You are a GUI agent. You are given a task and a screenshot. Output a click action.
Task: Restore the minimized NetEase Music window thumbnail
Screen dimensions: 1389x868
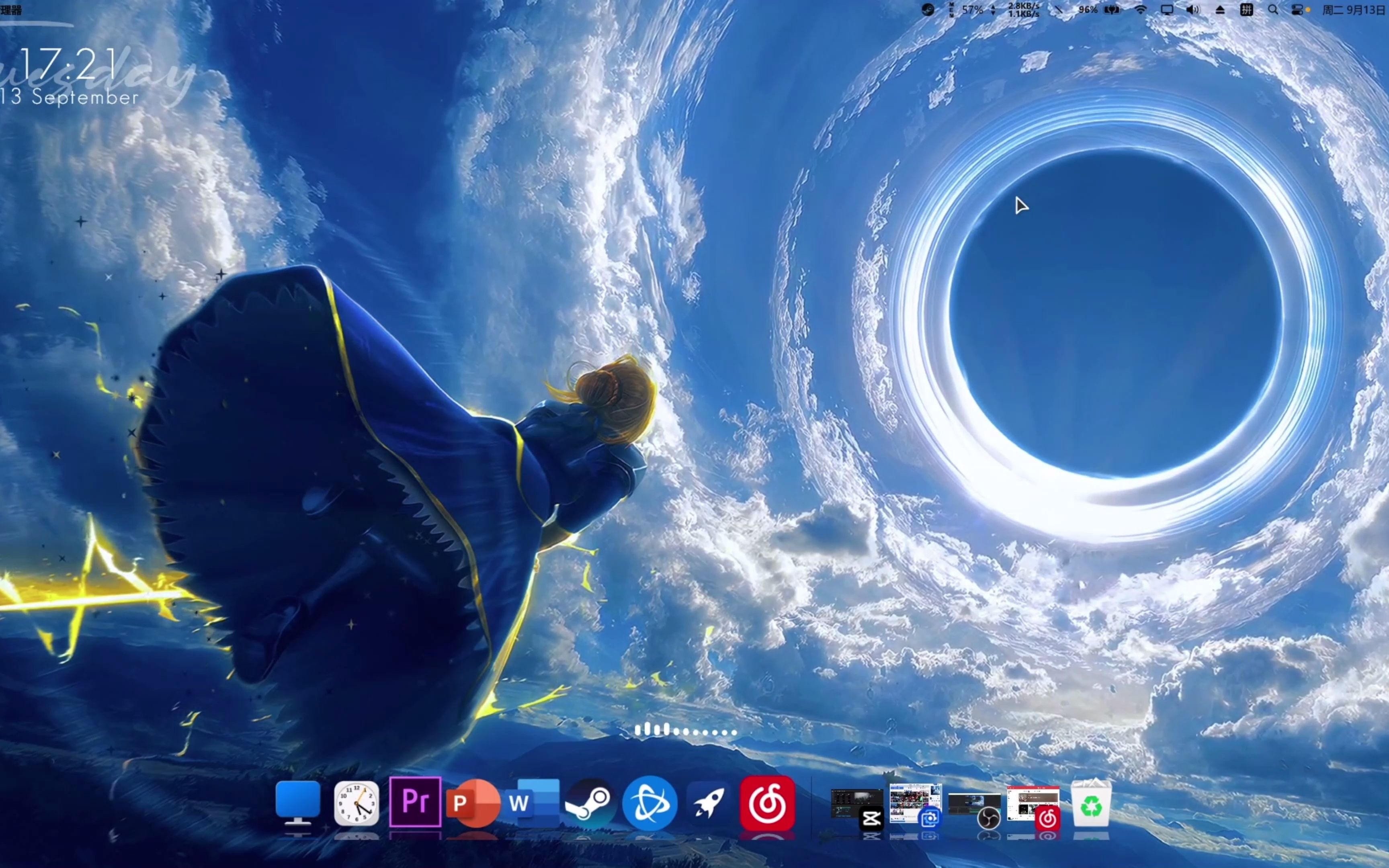(x=1033, y=807)
